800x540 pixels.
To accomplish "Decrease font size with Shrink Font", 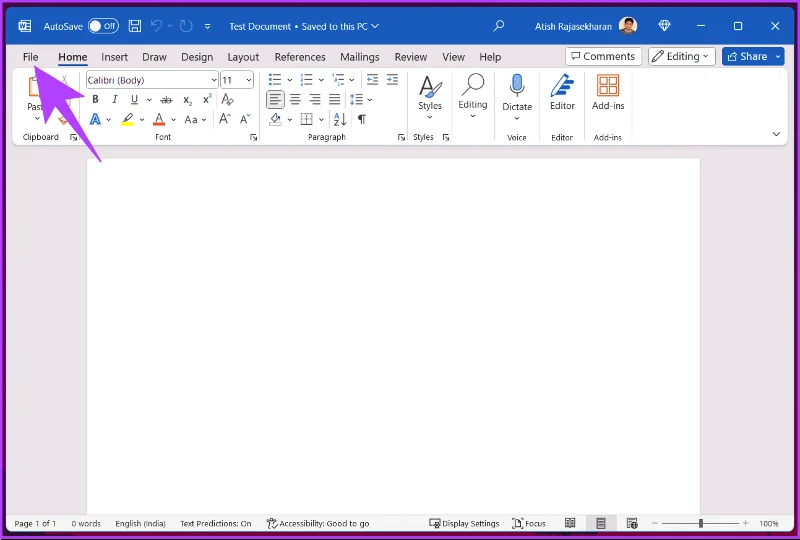I will [x=245, y=119].
